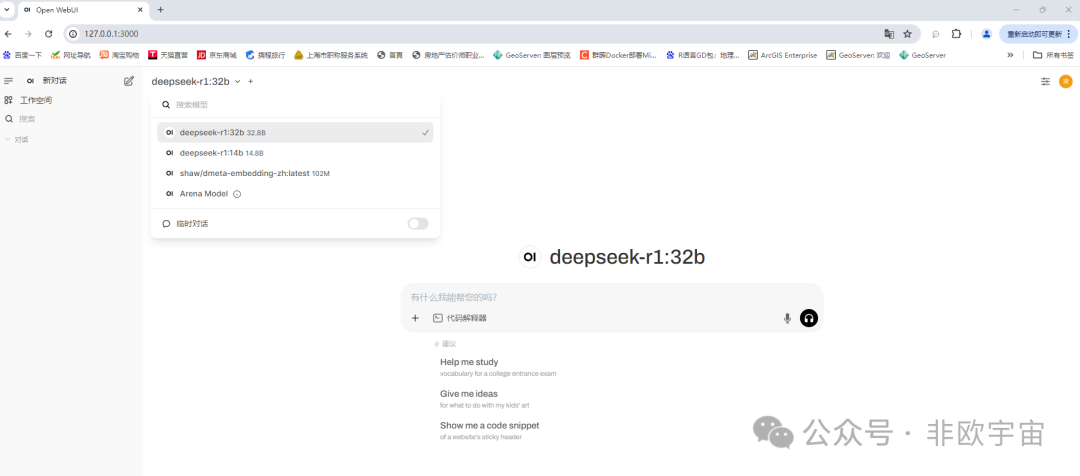Open the Baidu bookmark

click(x=23, y=55)
